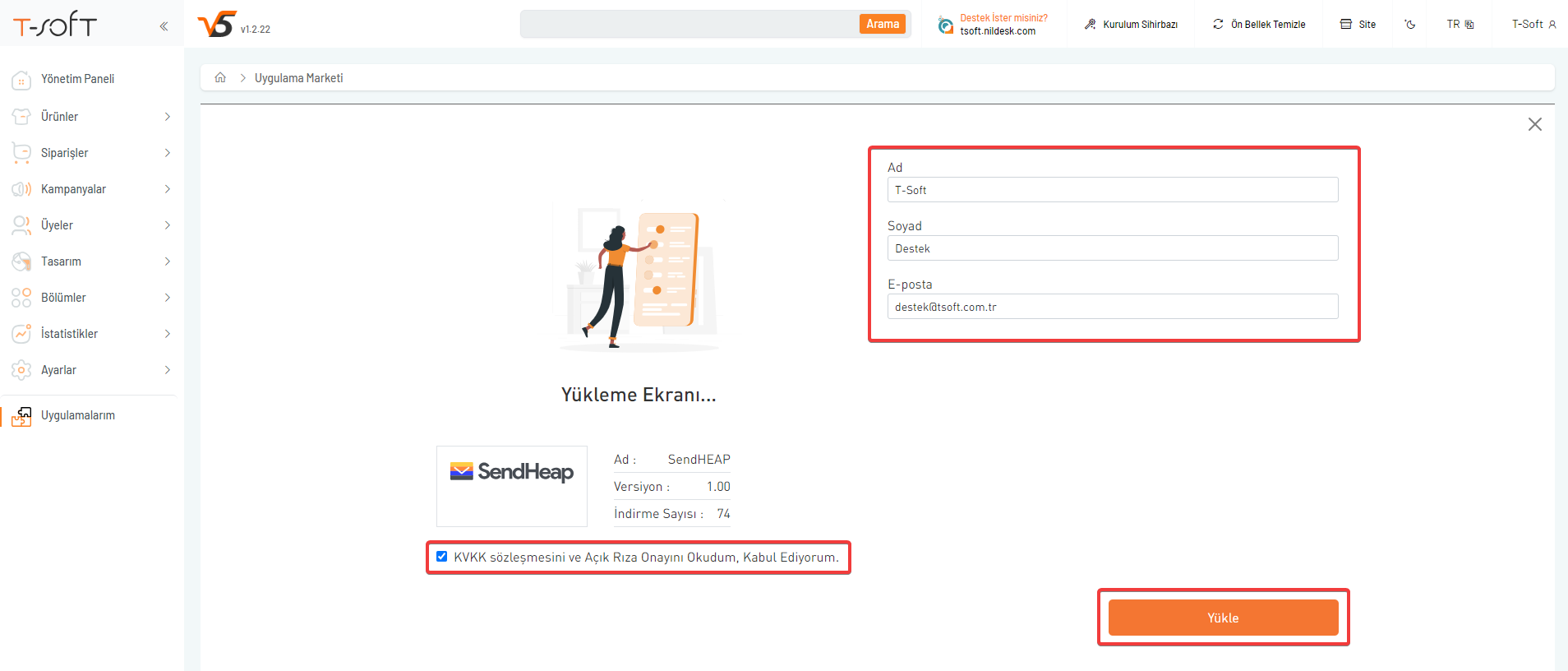Click the Uygulama Marketi breadcrumb
1568x671 pixels.
pos(298,78)
